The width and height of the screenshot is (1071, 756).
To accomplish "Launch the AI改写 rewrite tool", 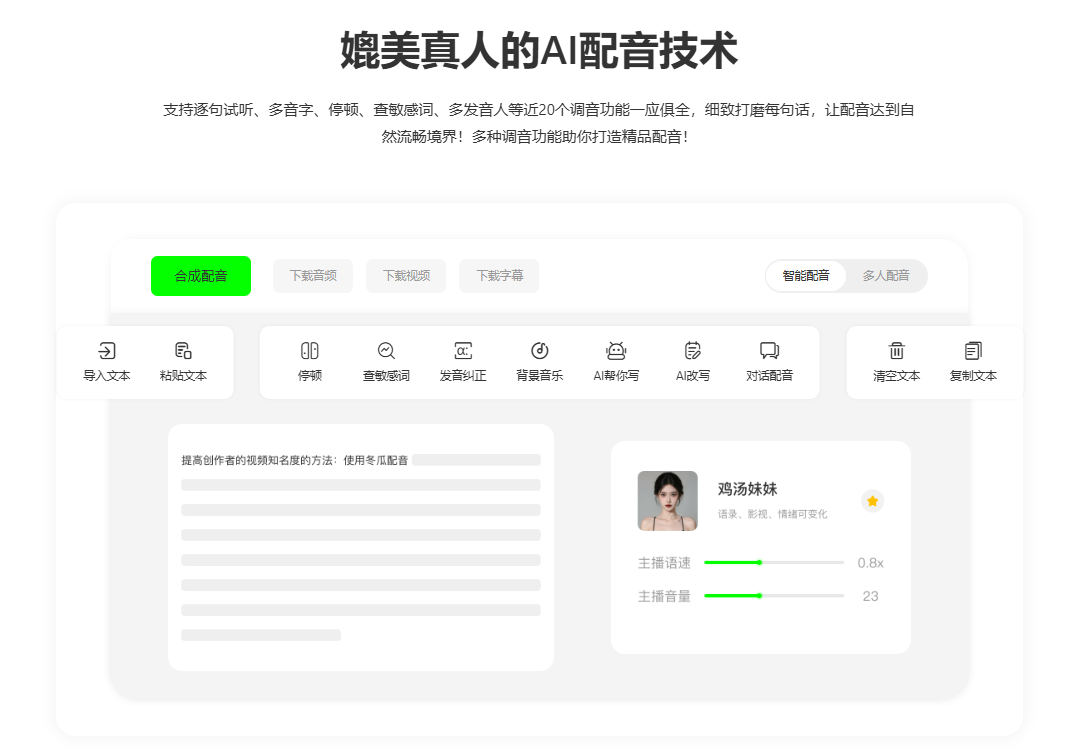I will coord(693,362).
